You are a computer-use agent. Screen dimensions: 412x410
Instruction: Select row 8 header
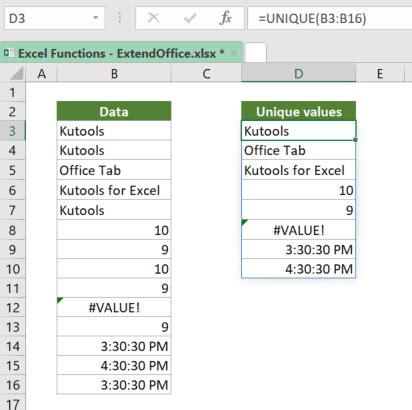[x=13, y=230]
